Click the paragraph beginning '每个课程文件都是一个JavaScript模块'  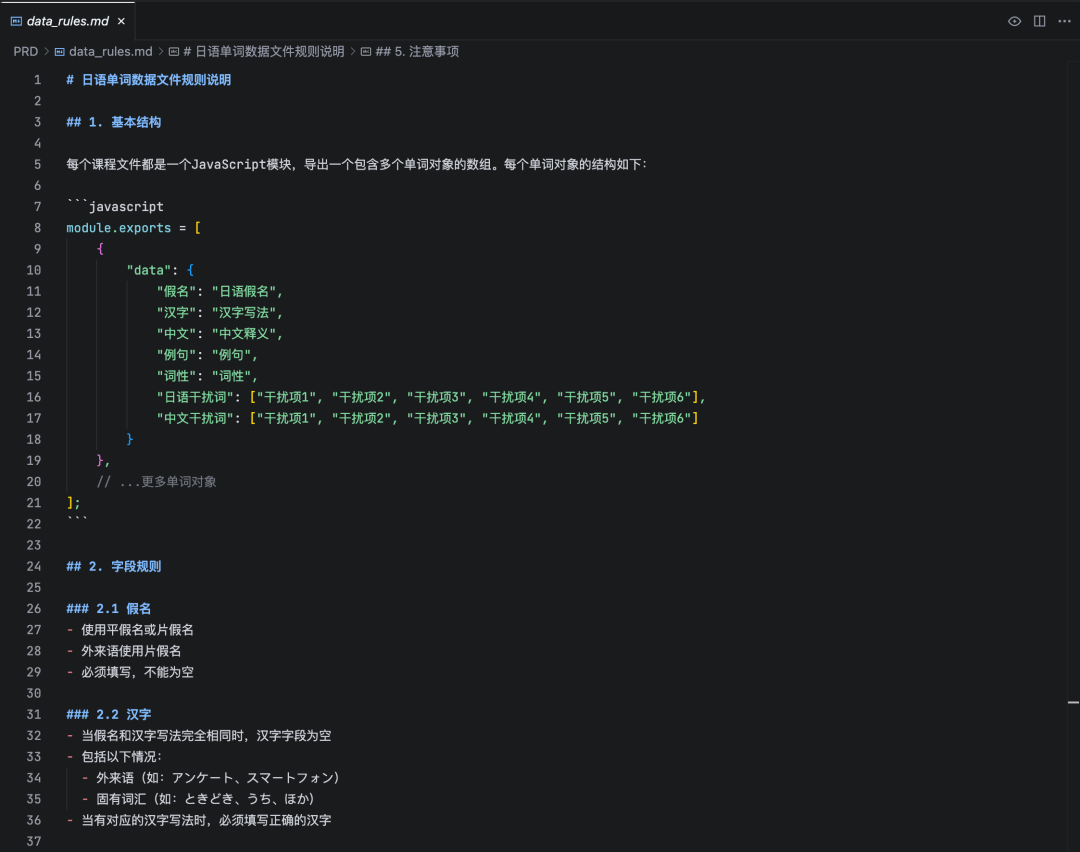pos(356,165)
